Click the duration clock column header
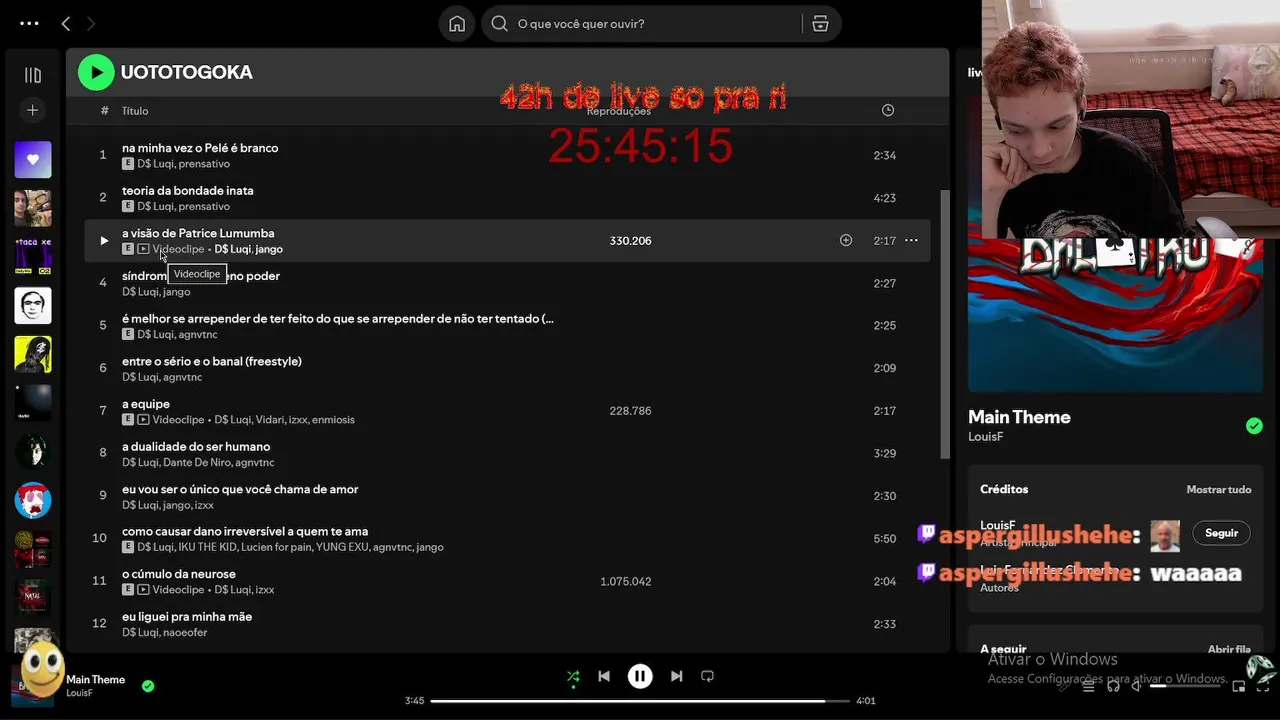This screenshot has height=720, width=1280. (x=888, y=110)
